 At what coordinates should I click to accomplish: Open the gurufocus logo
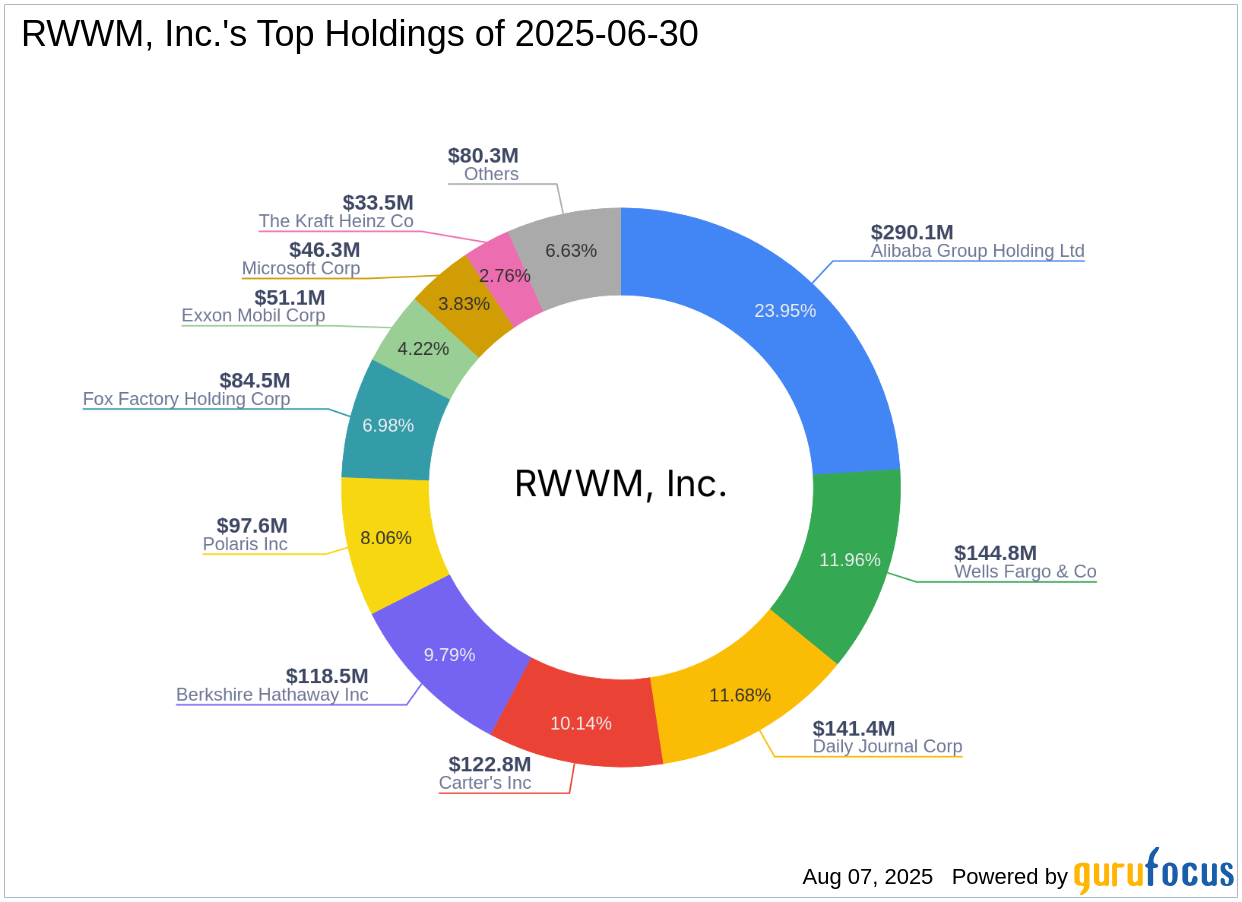click(1154, 871)
